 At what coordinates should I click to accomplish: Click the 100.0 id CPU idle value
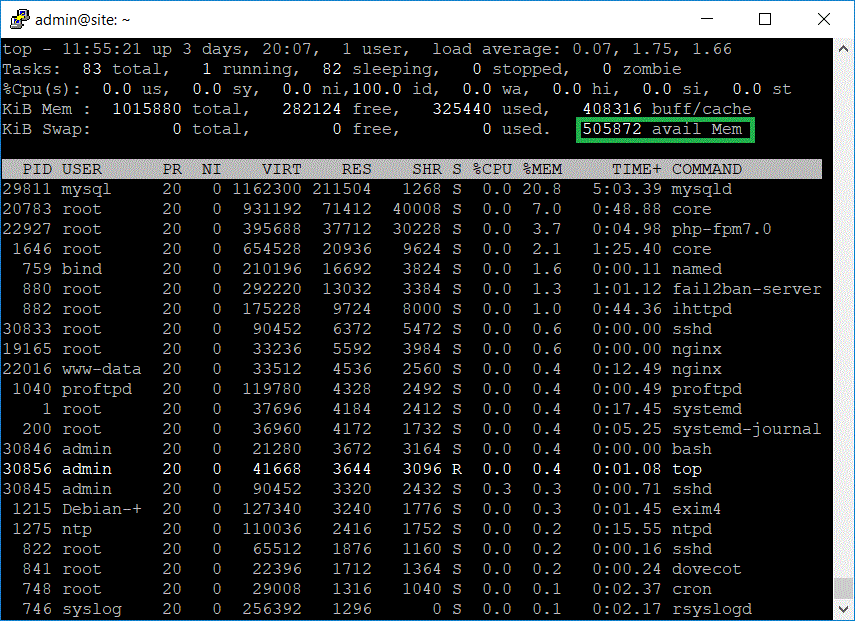coord(396,89)
